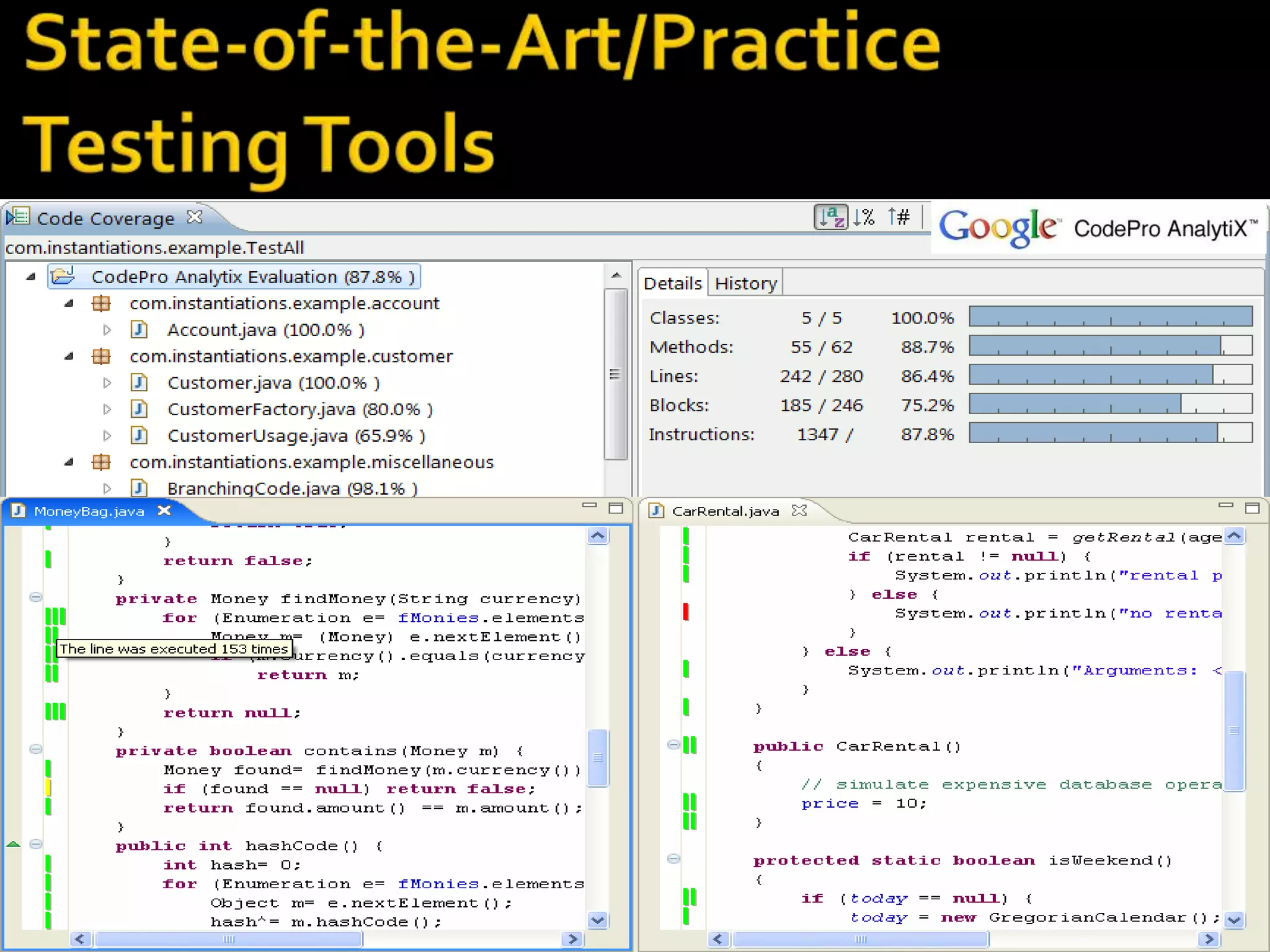This screenshot has width=1270, height=952.
Task: Collapse the CarRental constructor fold marker
Action: (x=673, y=745)
